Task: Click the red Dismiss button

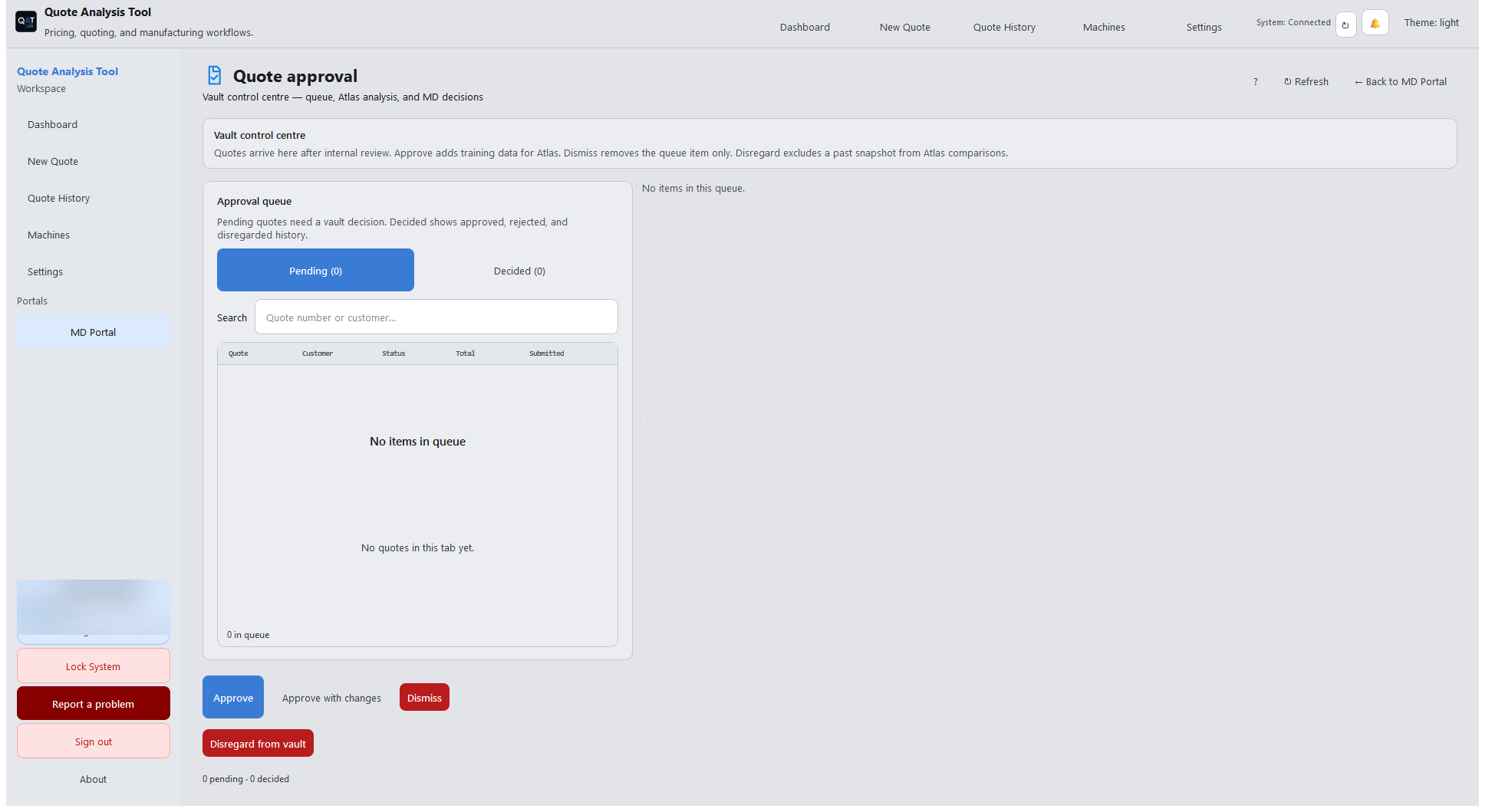Action: pos(424,698)
